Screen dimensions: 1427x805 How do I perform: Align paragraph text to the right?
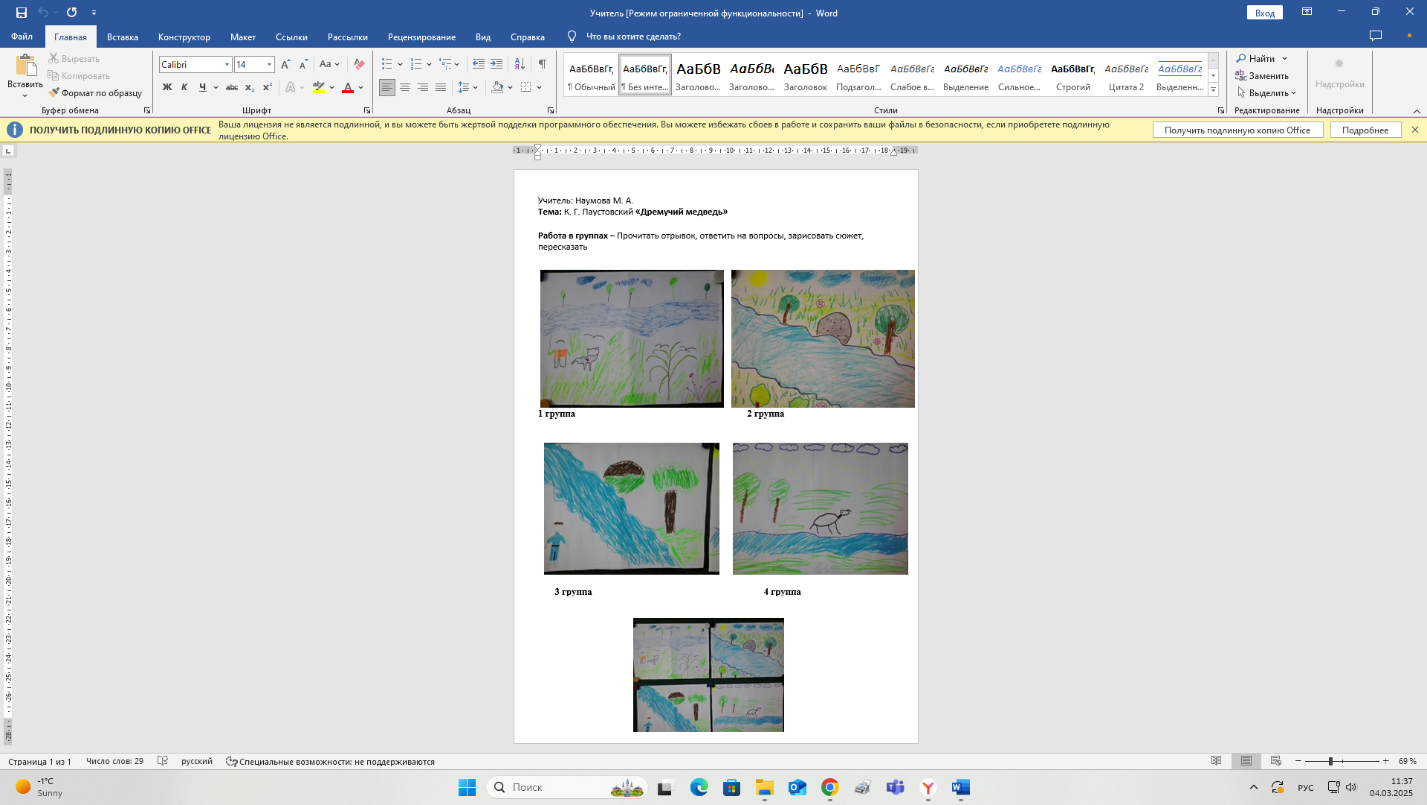(423, 87)
